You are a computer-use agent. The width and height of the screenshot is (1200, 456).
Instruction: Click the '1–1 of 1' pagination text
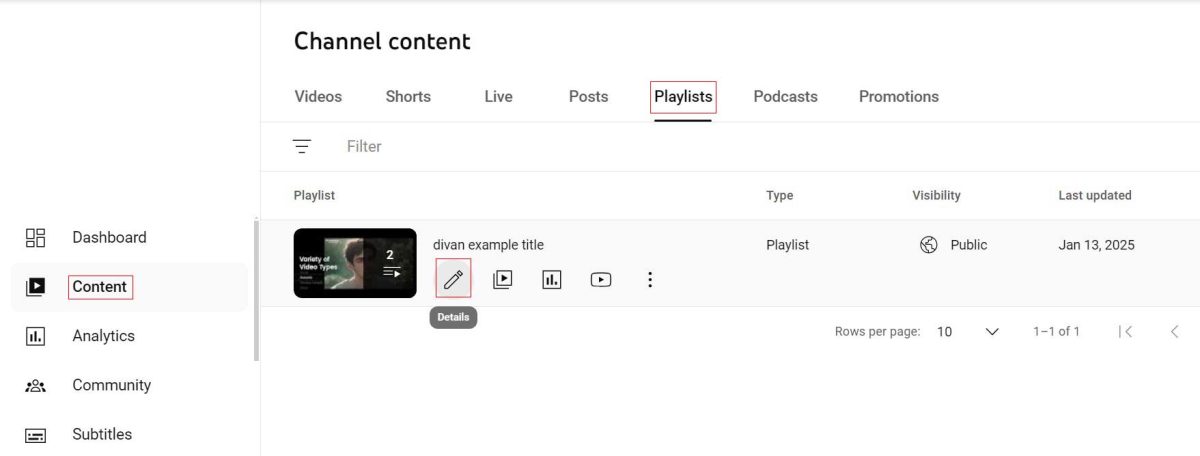(1056, 332)
